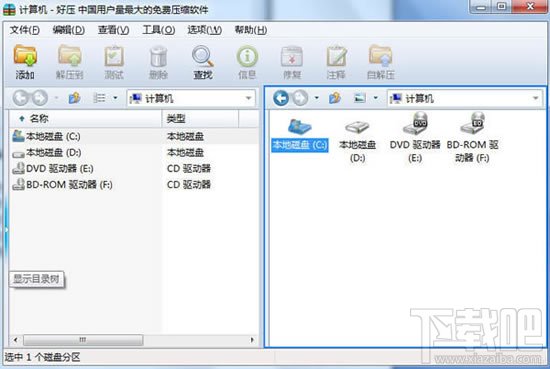
Task: Click the 注释 (Comment) toolbar icon
Action: click(x=336, y=62)
